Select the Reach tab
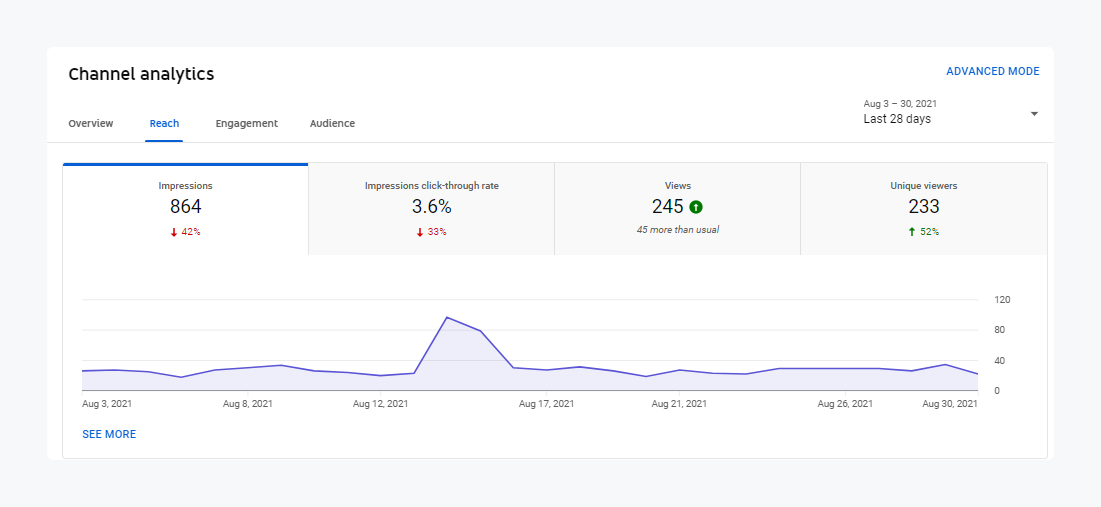Viewport: 1101px width, 507px height. point(164,124)
